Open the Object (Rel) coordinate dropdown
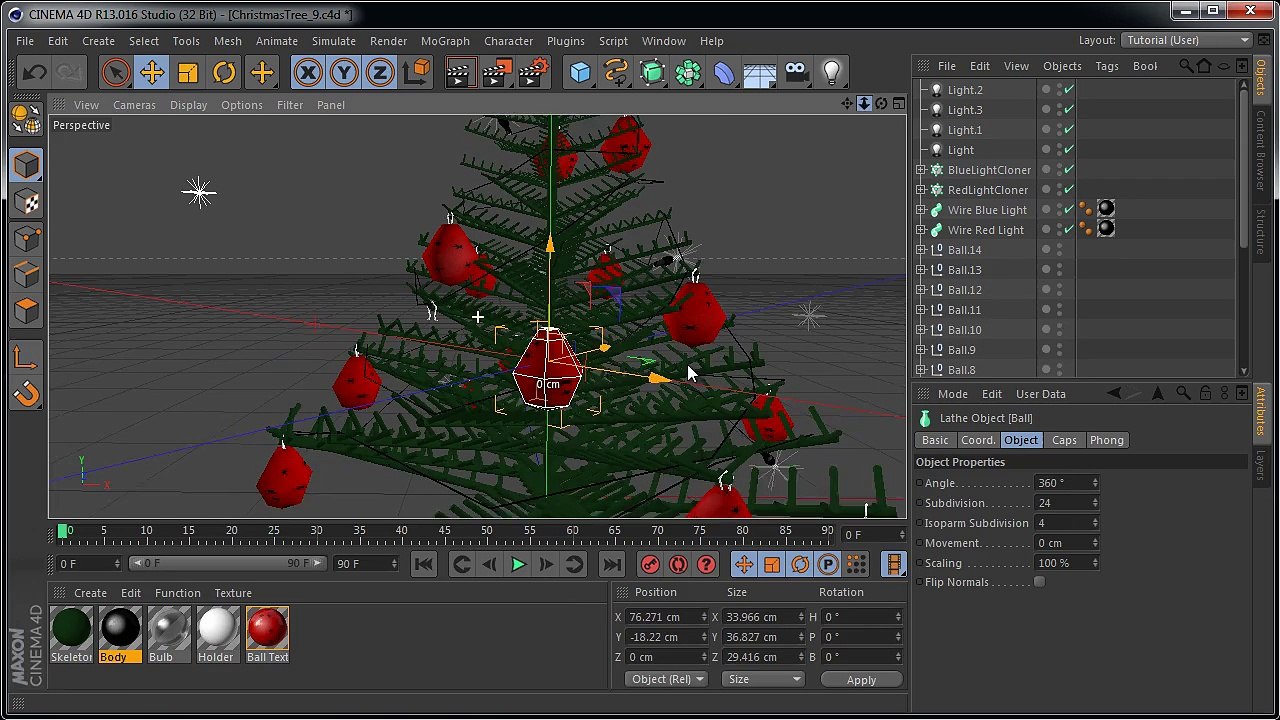The width and height of the screenshot is (1280, 720). pyautogui.click(x=667, y=680)
